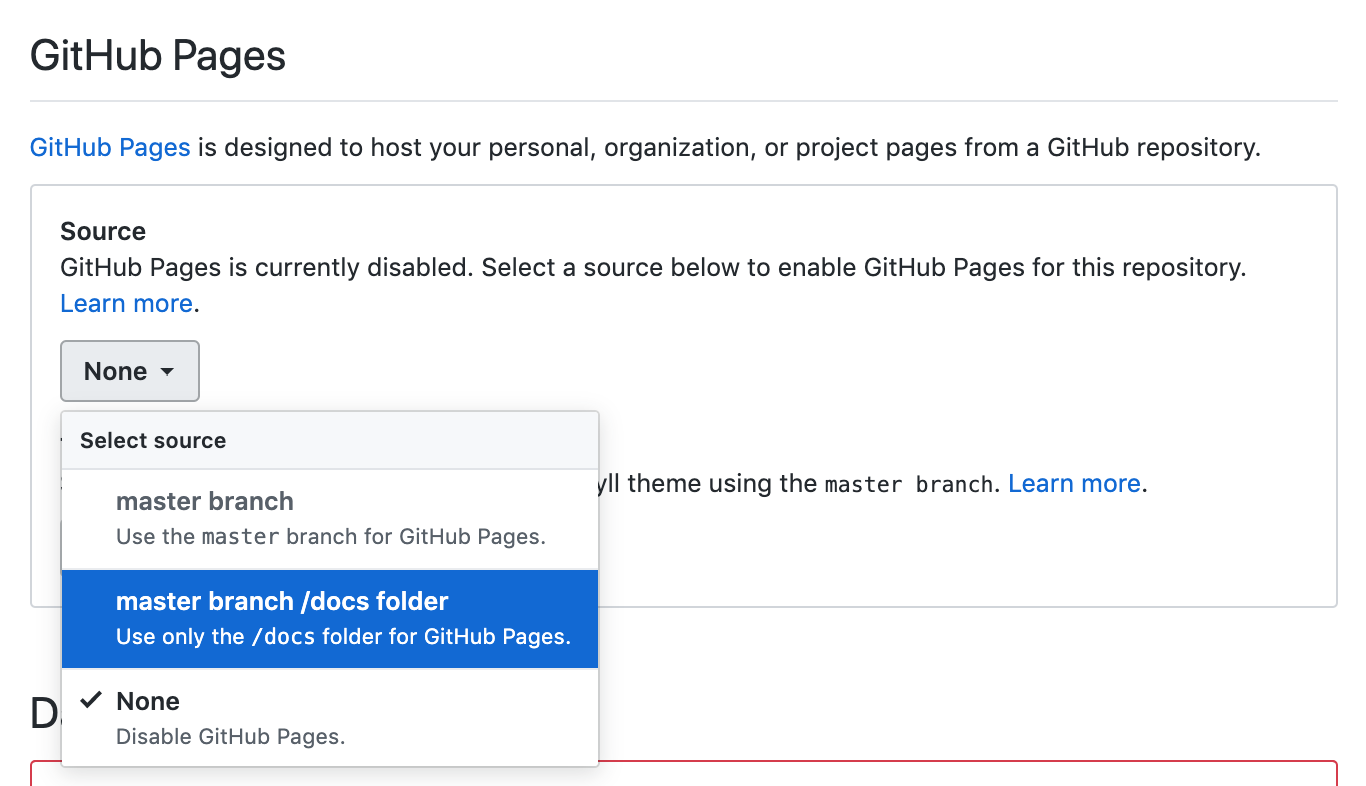The width and height of the screenshot is (1366, 786).
Task: Choose "master branch /docs folder" as source
Action: coord(282,602)
